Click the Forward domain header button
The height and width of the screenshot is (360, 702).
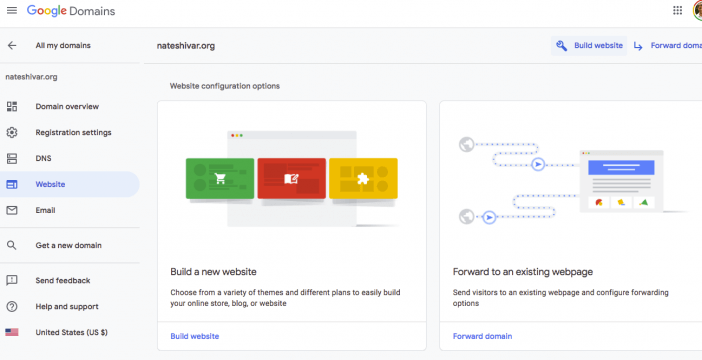point(668,46)
